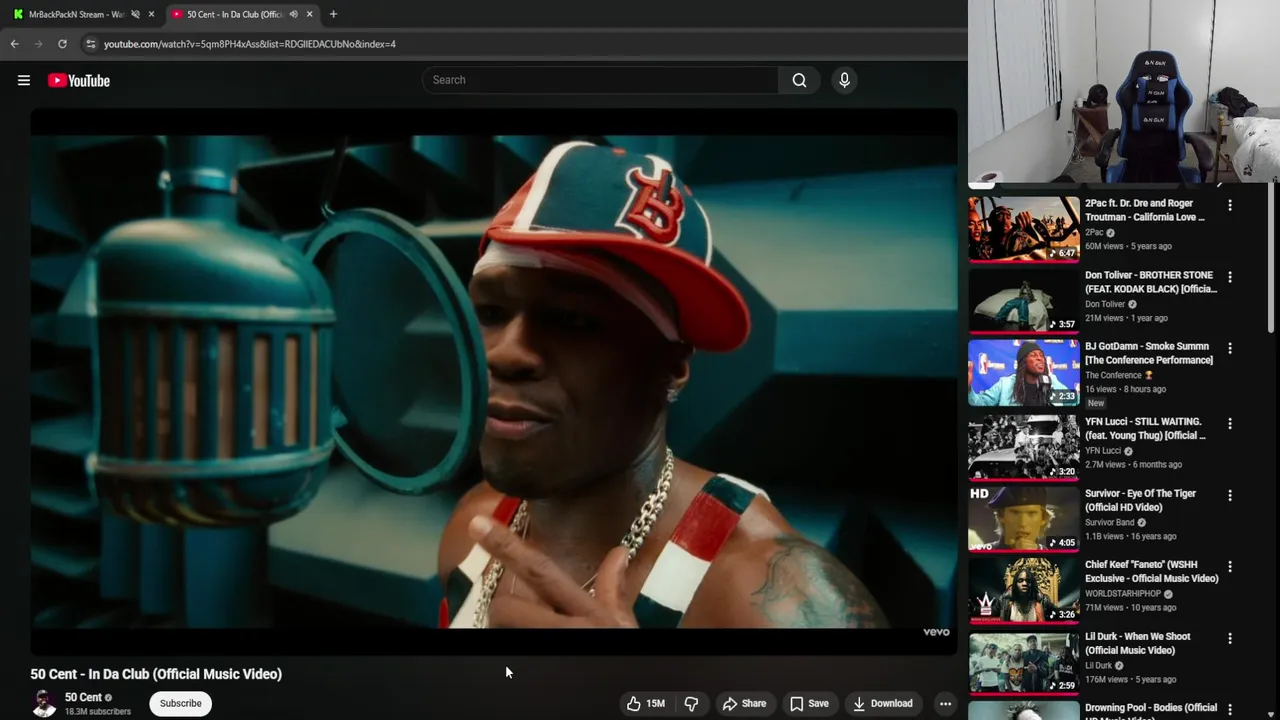Click the video title In Da Club
Image resolution: width=1280 pixels, height=720 pixels.
coord(156,674)
